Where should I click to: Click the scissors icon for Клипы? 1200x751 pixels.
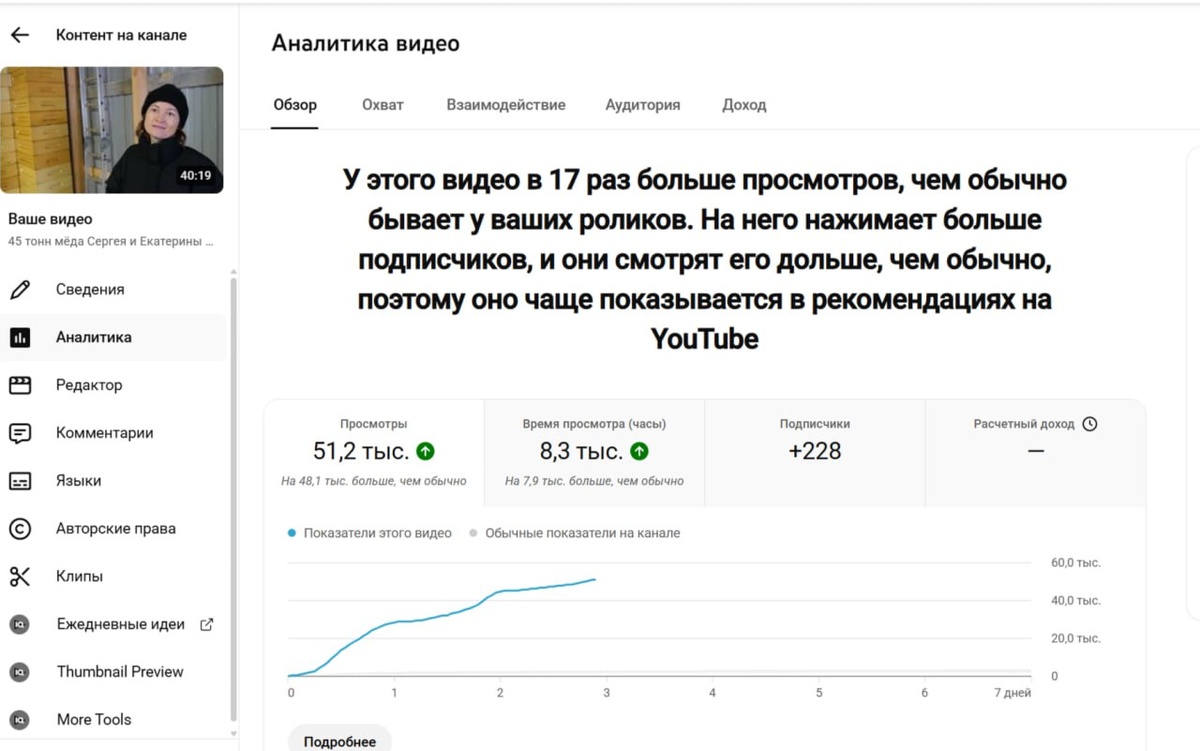tap(20, 576)
